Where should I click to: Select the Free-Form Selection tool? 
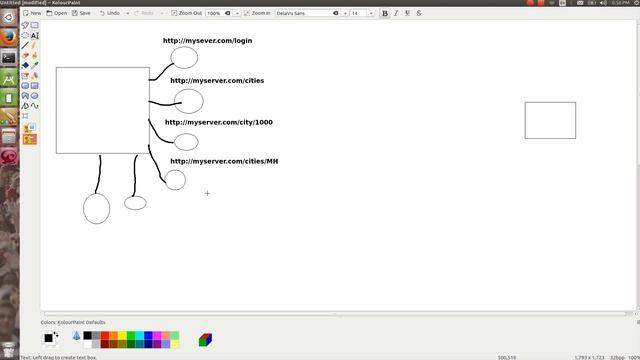25,25
